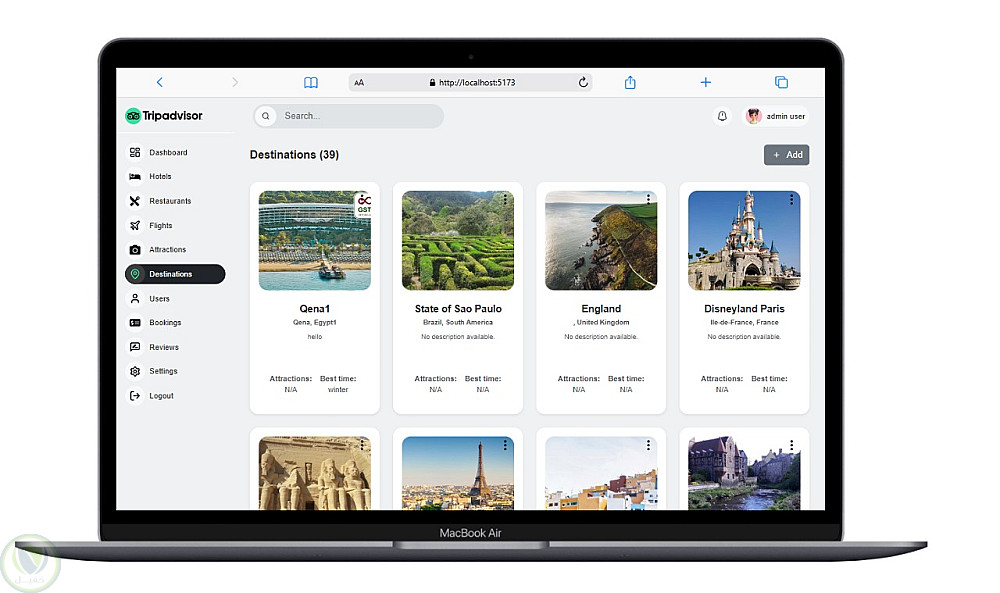Open the admin user profile avatar

tap(754, 116)
